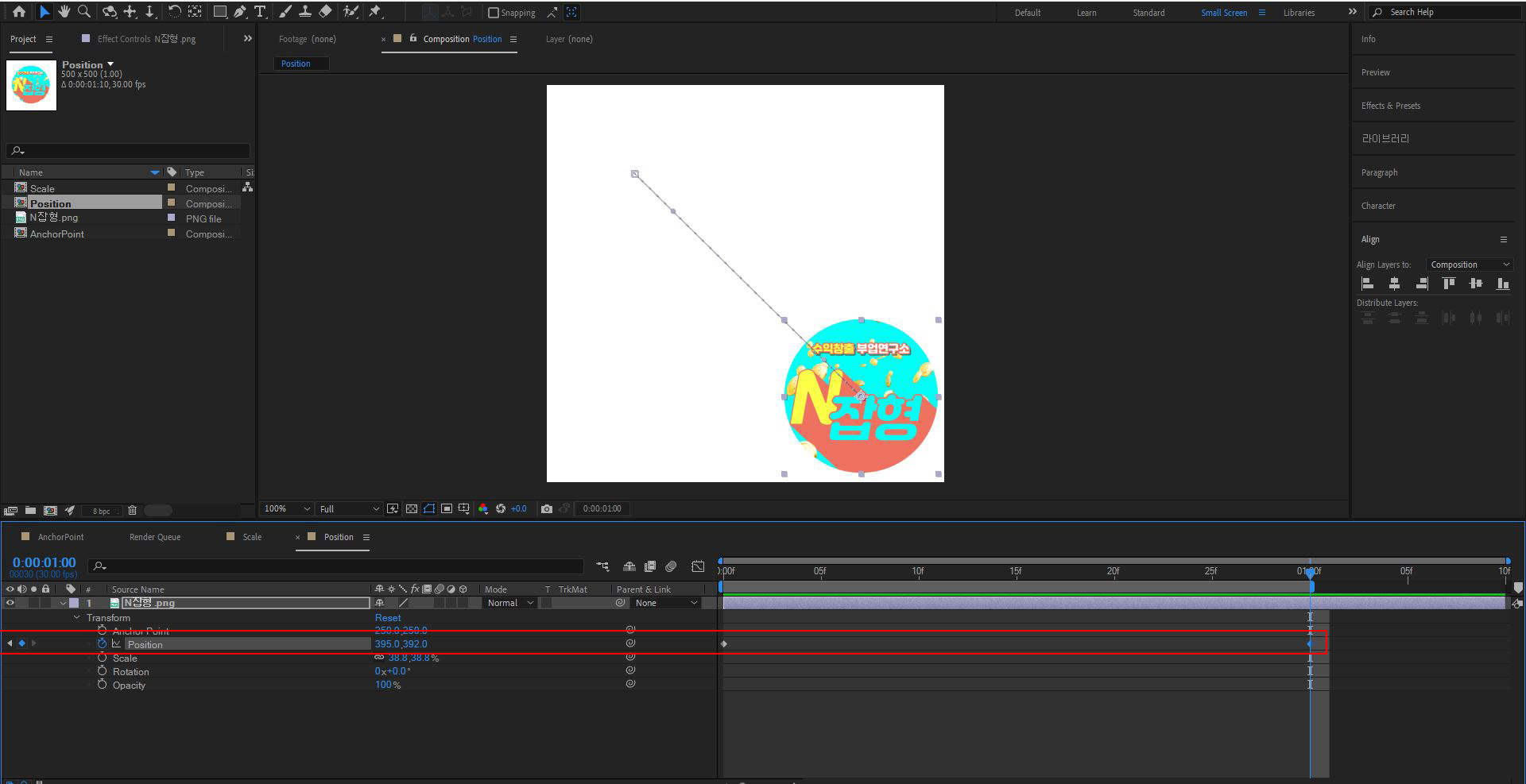This screenshot has width=1526, height=784.
Task: Click the Take Snapshot camera icon
Action: (547, 508)
